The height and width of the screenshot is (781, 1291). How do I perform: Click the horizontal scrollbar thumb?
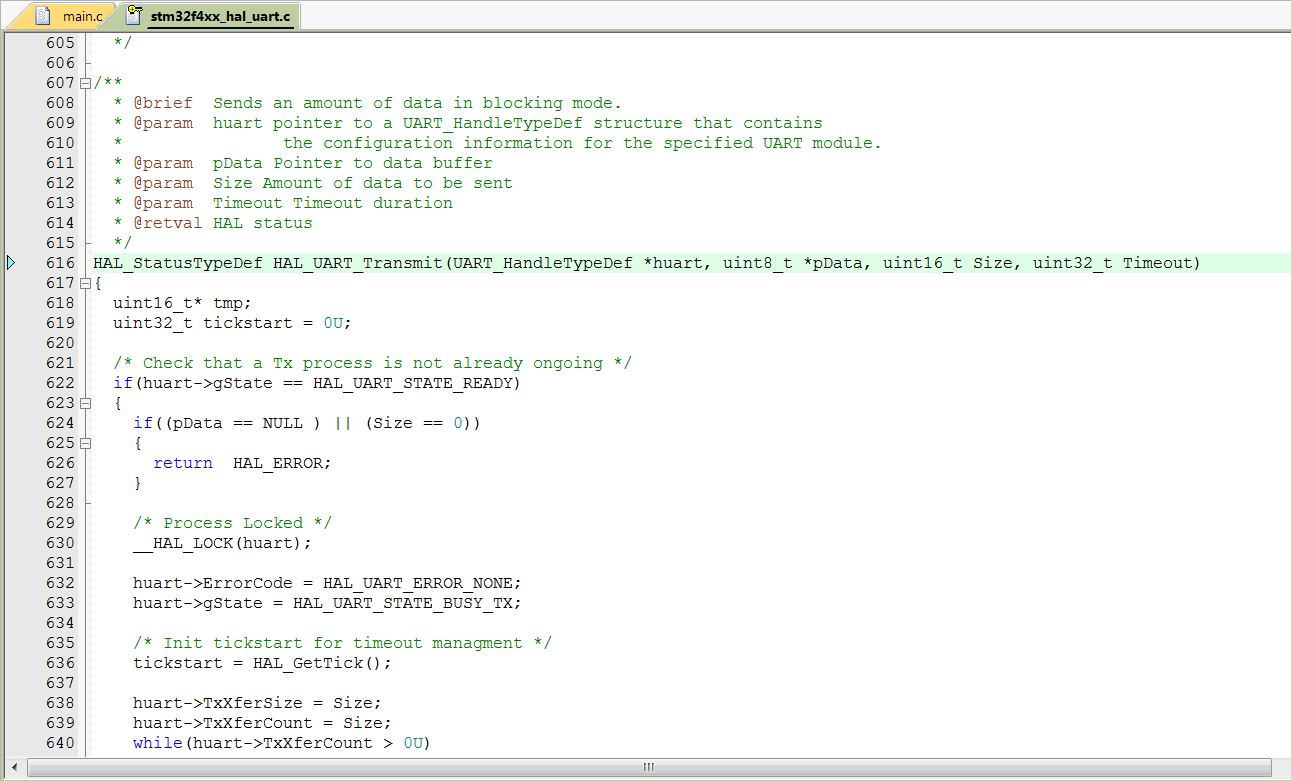(648, 767)
